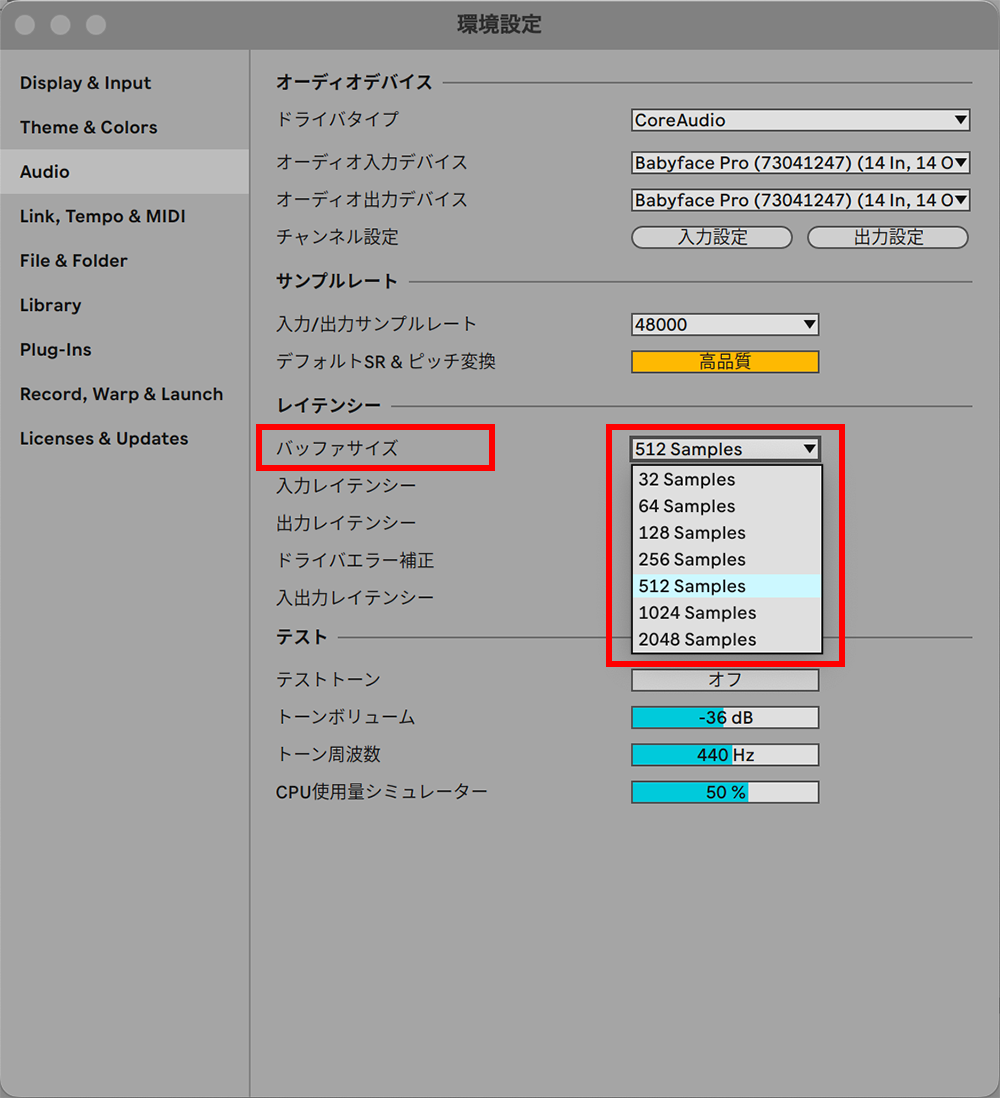Click the tone volume -36 dB slider
1000x1098 pixels.
click(725, 718)
